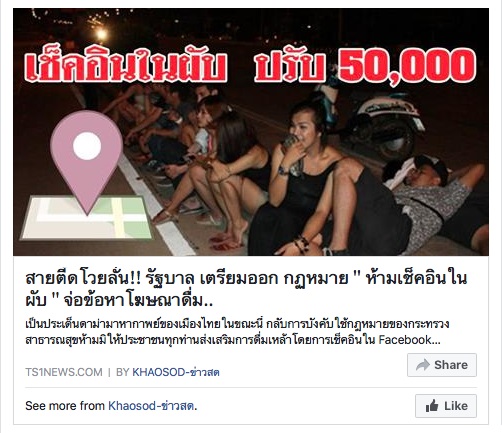
Task: Click the Like button
Action: [446, 406]
